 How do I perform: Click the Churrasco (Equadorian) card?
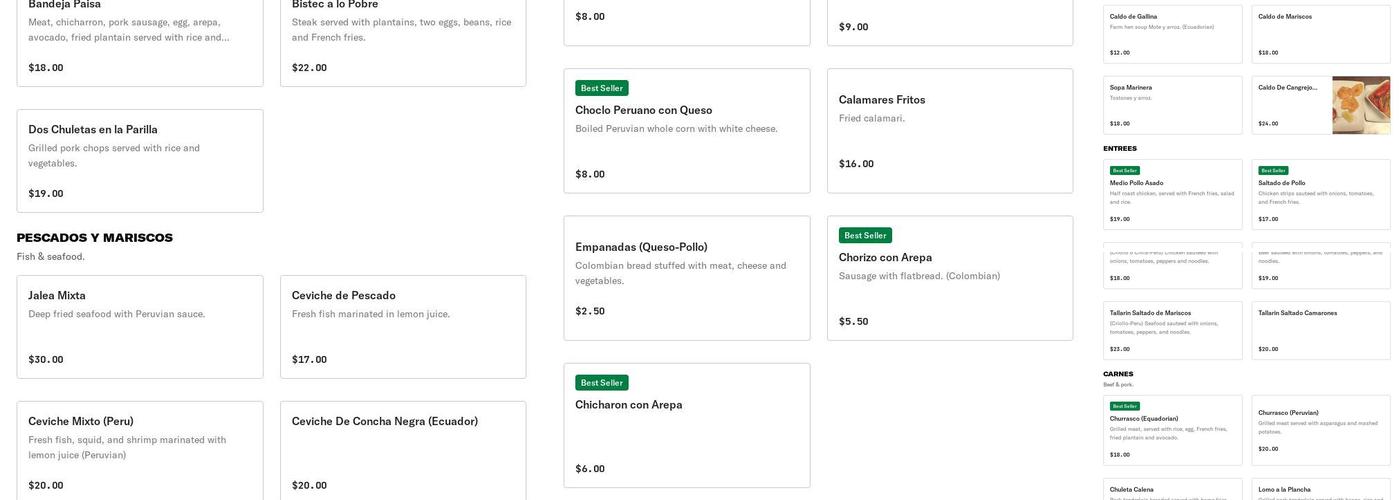coord(1173,430)
